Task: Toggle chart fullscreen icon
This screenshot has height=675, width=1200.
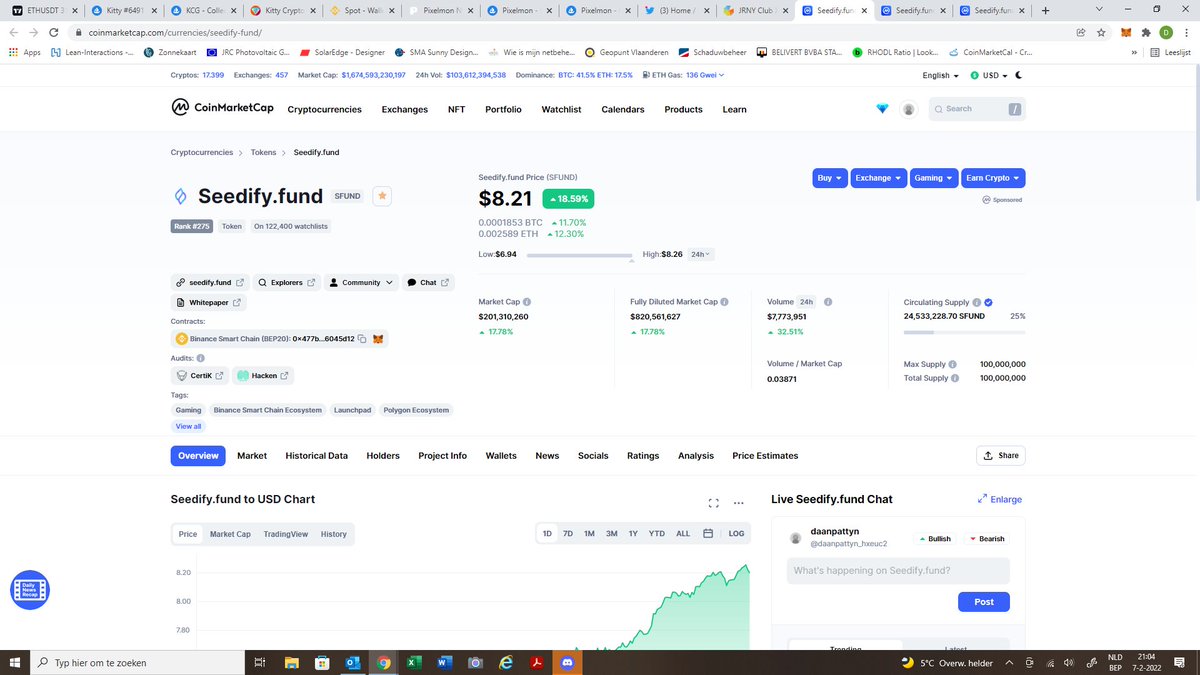Action: [713, 503]
